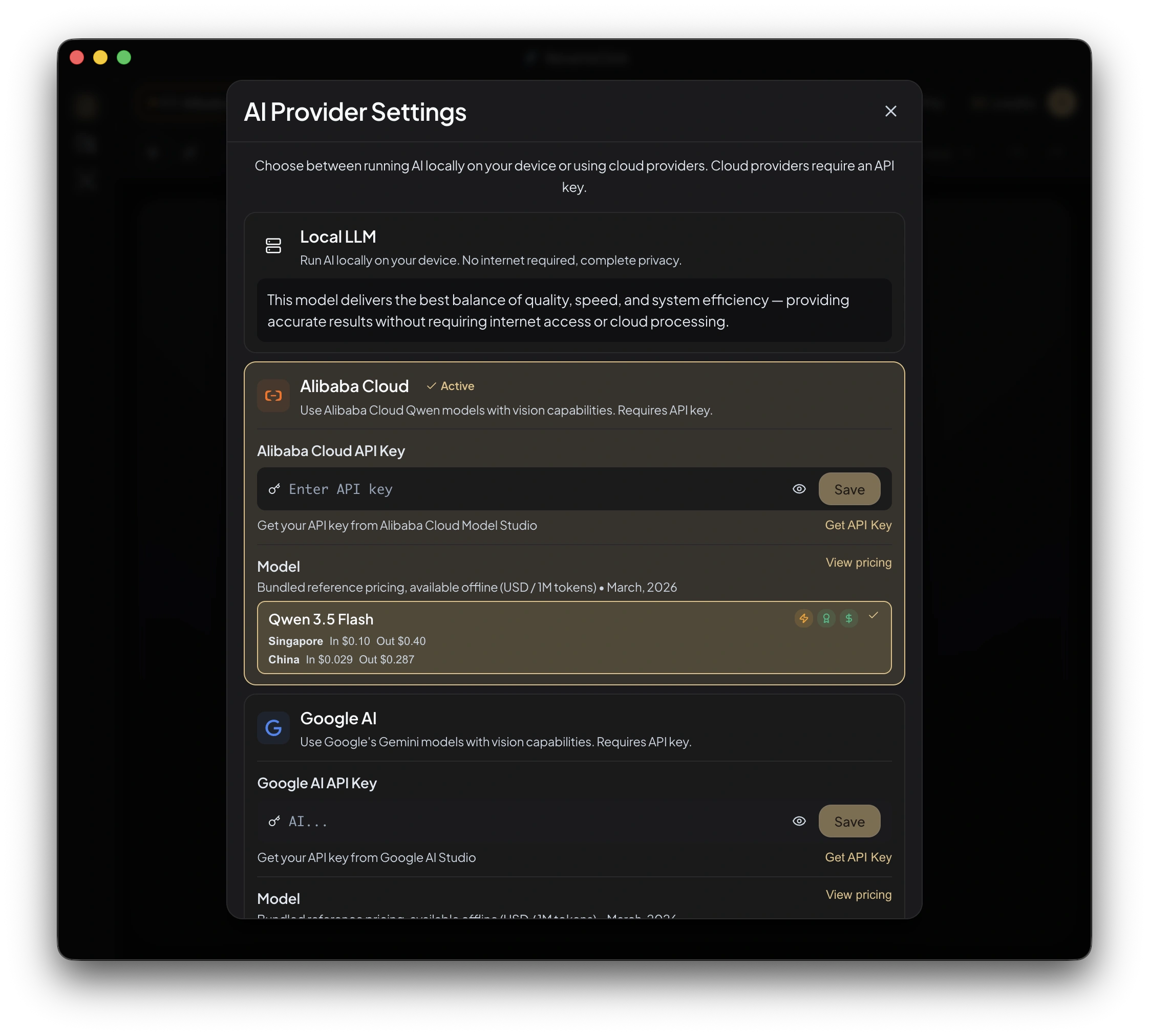Save the Google AI API key
Image resolution: width=1149 pixels, height=1036 pixels.
(x=849, y=821)
